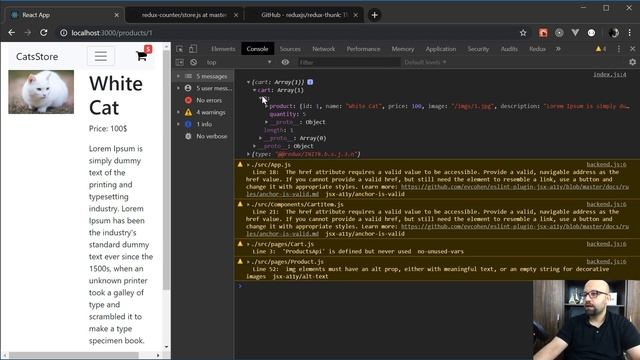Toggle the device toolbar icon
Viewport: 640px width, 360px height.
click(193, 49)
